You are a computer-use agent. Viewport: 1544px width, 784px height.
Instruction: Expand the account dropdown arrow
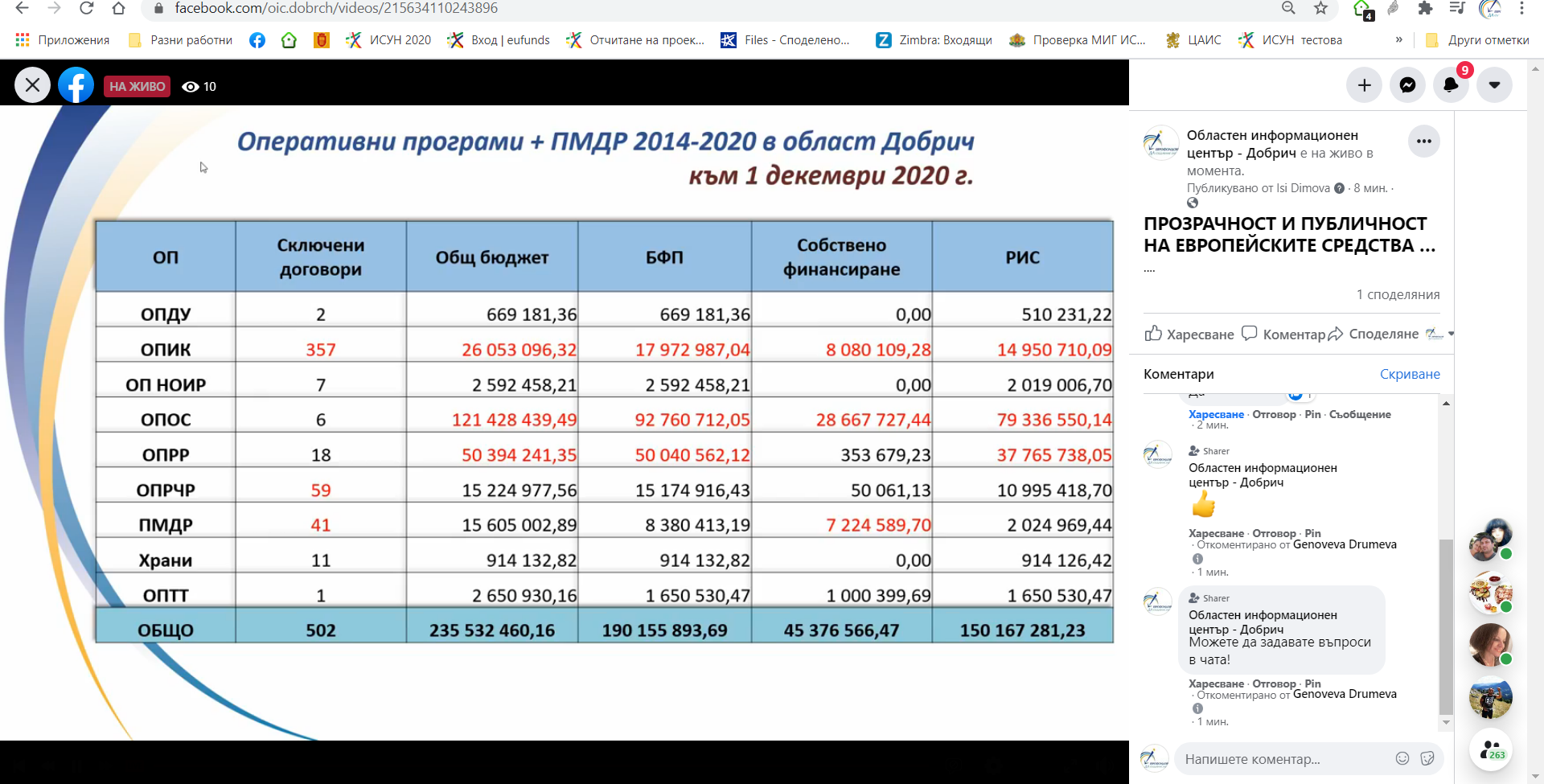1494,85
